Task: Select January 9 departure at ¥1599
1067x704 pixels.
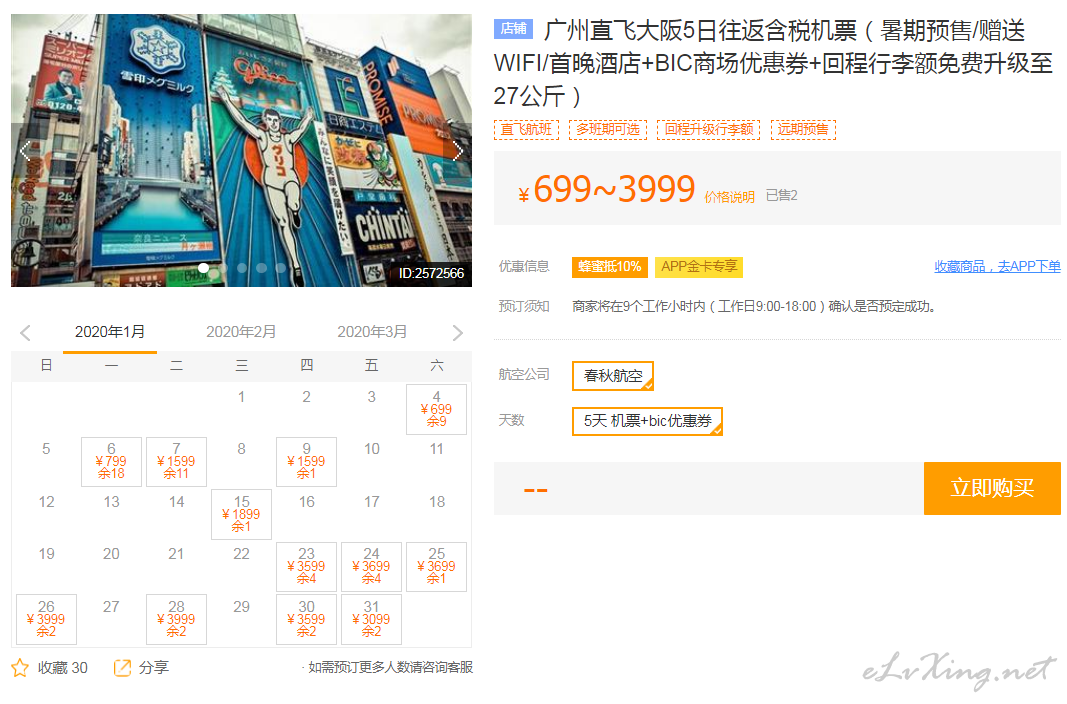Action: [306, 462]
